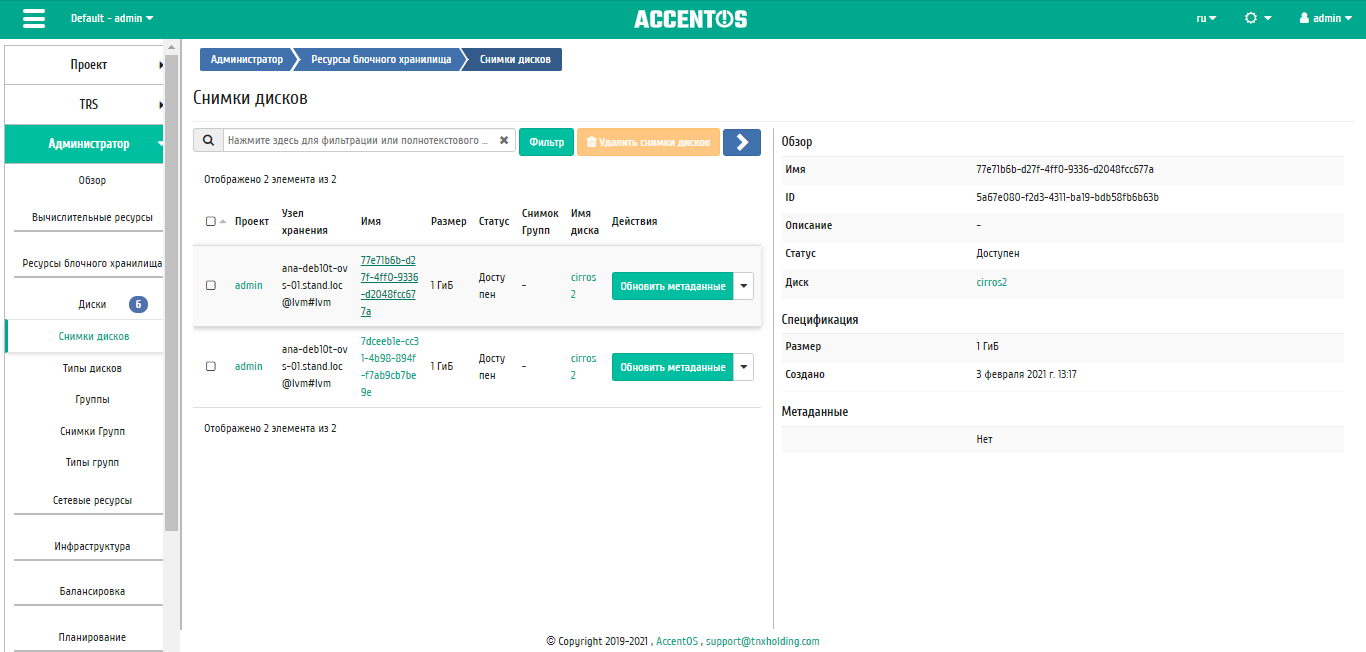Check the second snapshot row checkbox

point(210,366)
